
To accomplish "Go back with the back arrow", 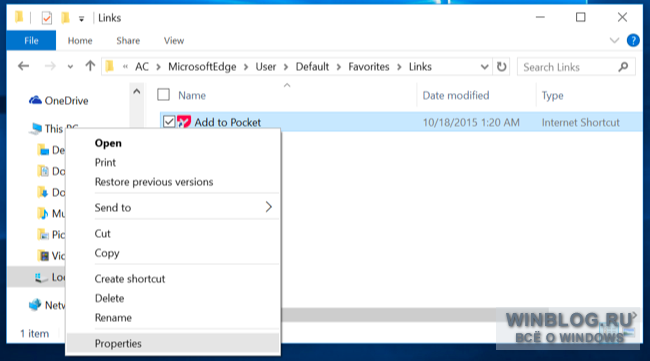I will click(24, 66).
